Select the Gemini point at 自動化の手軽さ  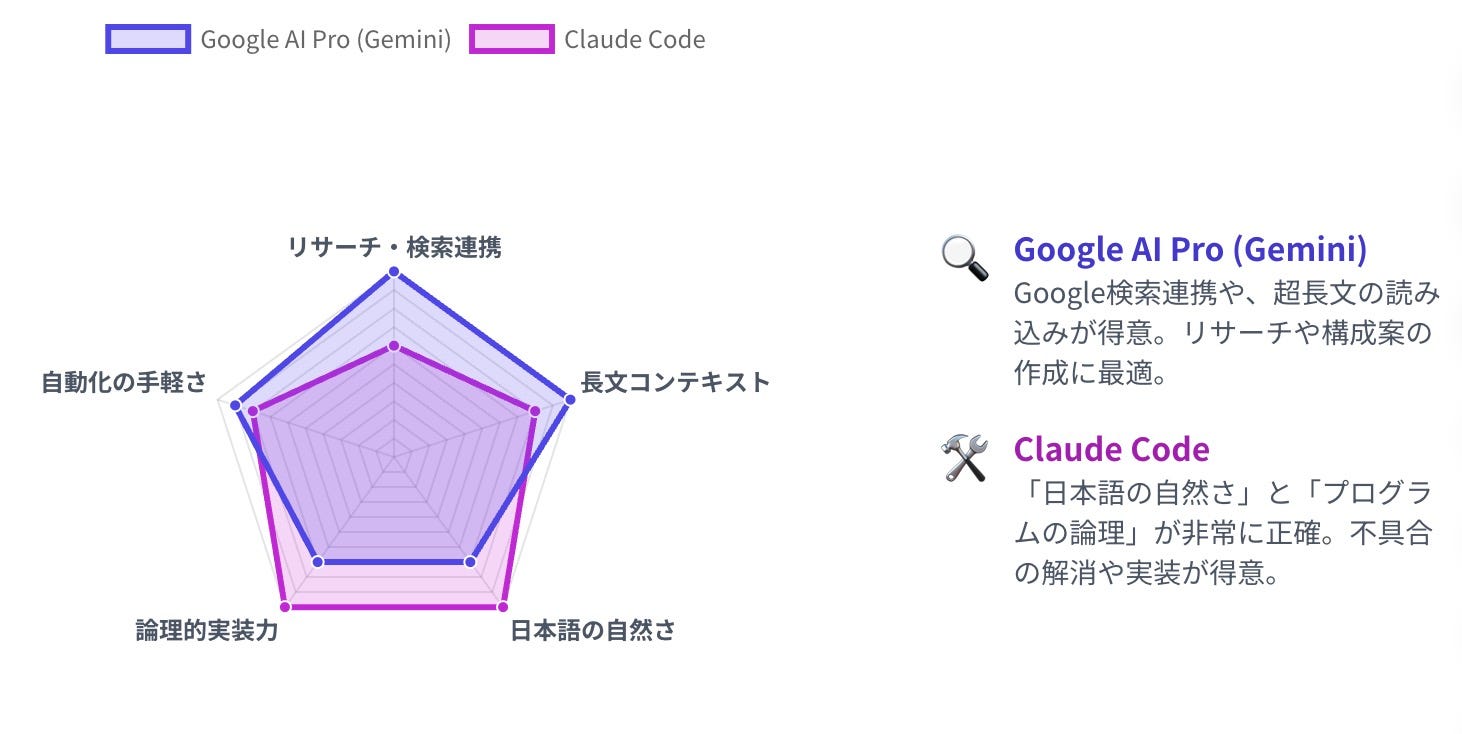coord(236,405)
